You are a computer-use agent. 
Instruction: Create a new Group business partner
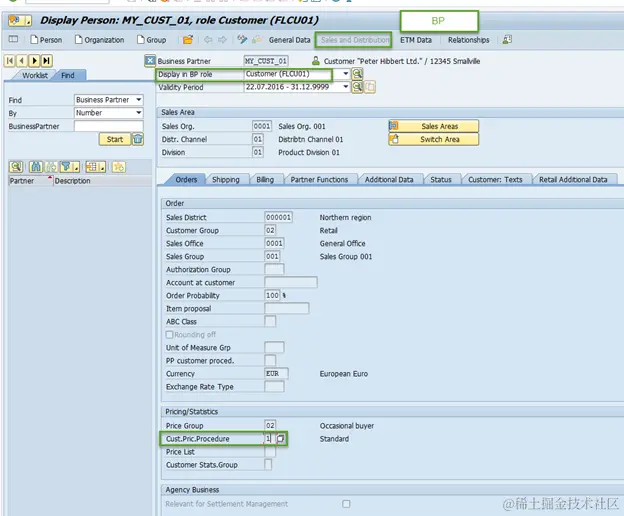151,40
